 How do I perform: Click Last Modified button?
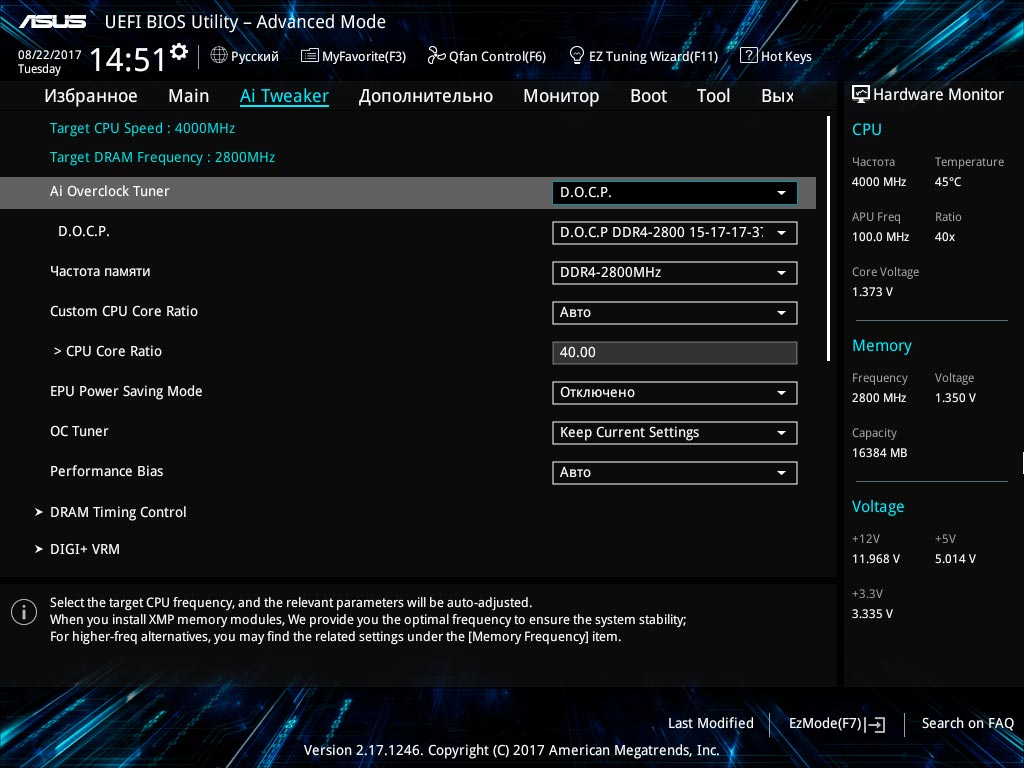[711, 723]
